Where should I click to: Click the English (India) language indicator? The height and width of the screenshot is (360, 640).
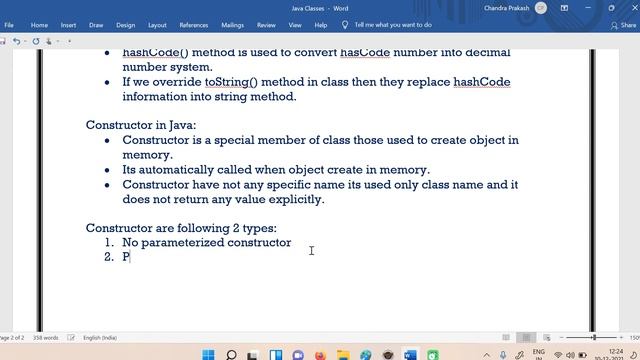pos(100,338)
